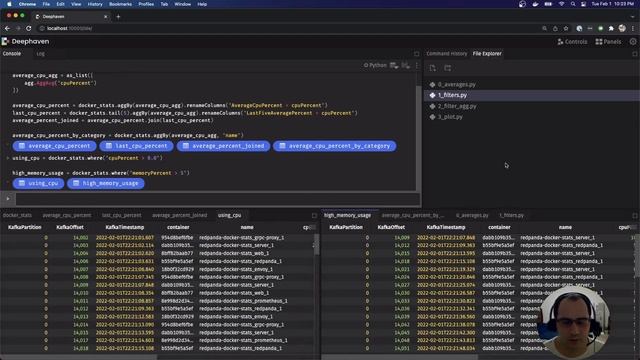The image size is (640, 360).
Task: Click KafkaPartition header in using_cpu table
Action: pyautogui.click(x=24, y=227)
